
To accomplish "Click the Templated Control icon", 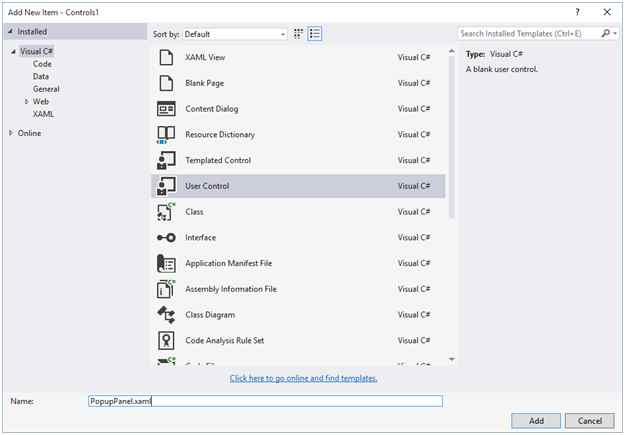I will pyautogui.click(x=166, y=160).
